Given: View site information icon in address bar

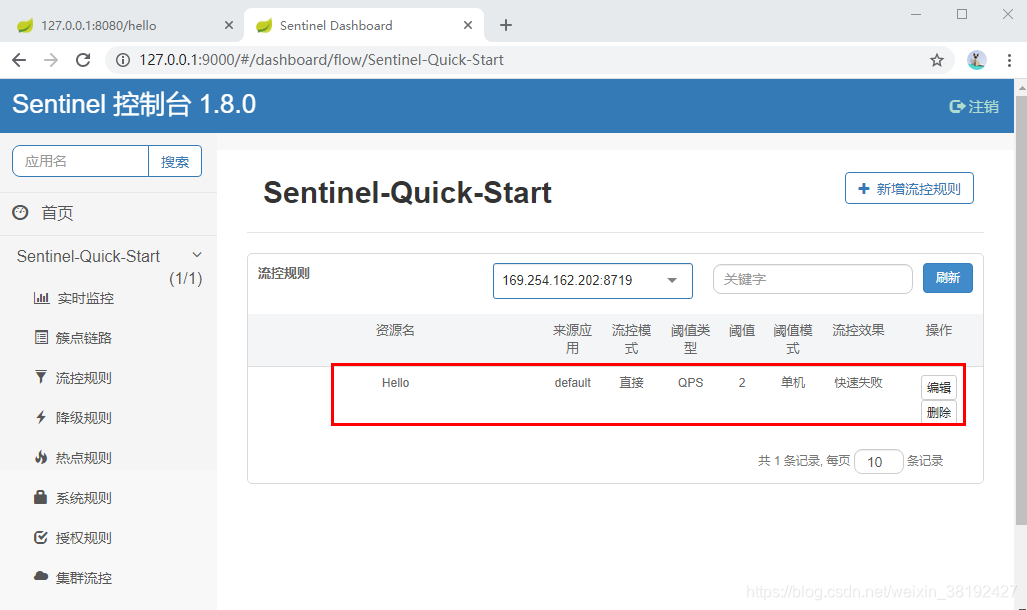Looking at the screenshot, I should tap(122, 60).
